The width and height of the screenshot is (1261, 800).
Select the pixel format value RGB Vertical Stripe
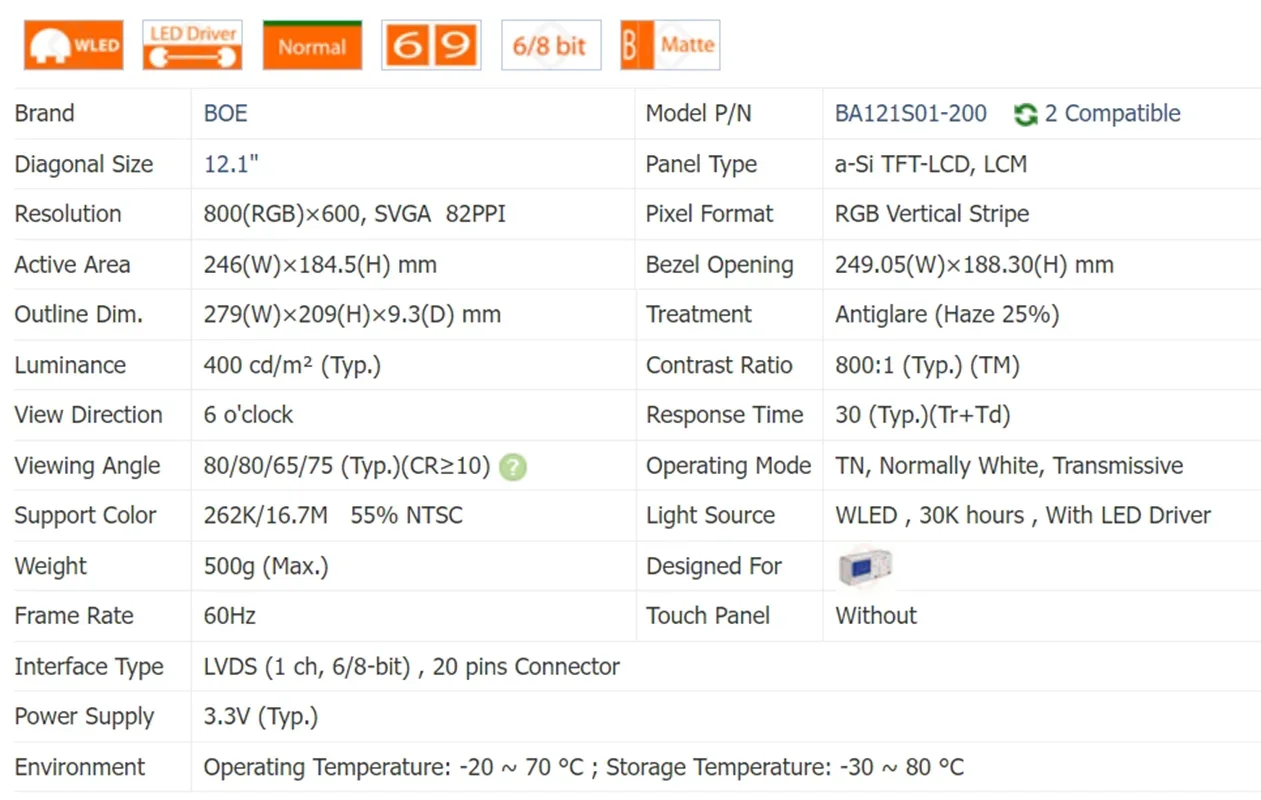pos(932,214)
